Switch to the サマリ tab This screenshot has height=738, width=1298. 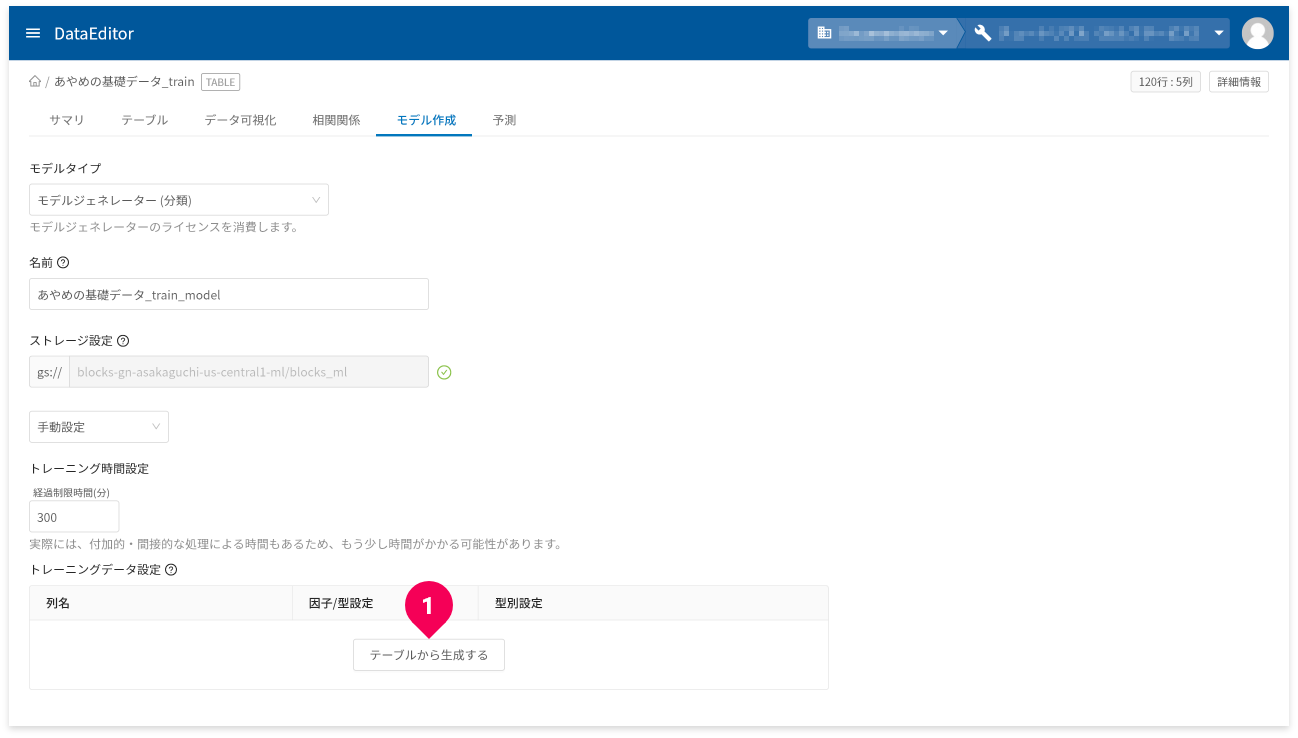(x=67, y=120)
